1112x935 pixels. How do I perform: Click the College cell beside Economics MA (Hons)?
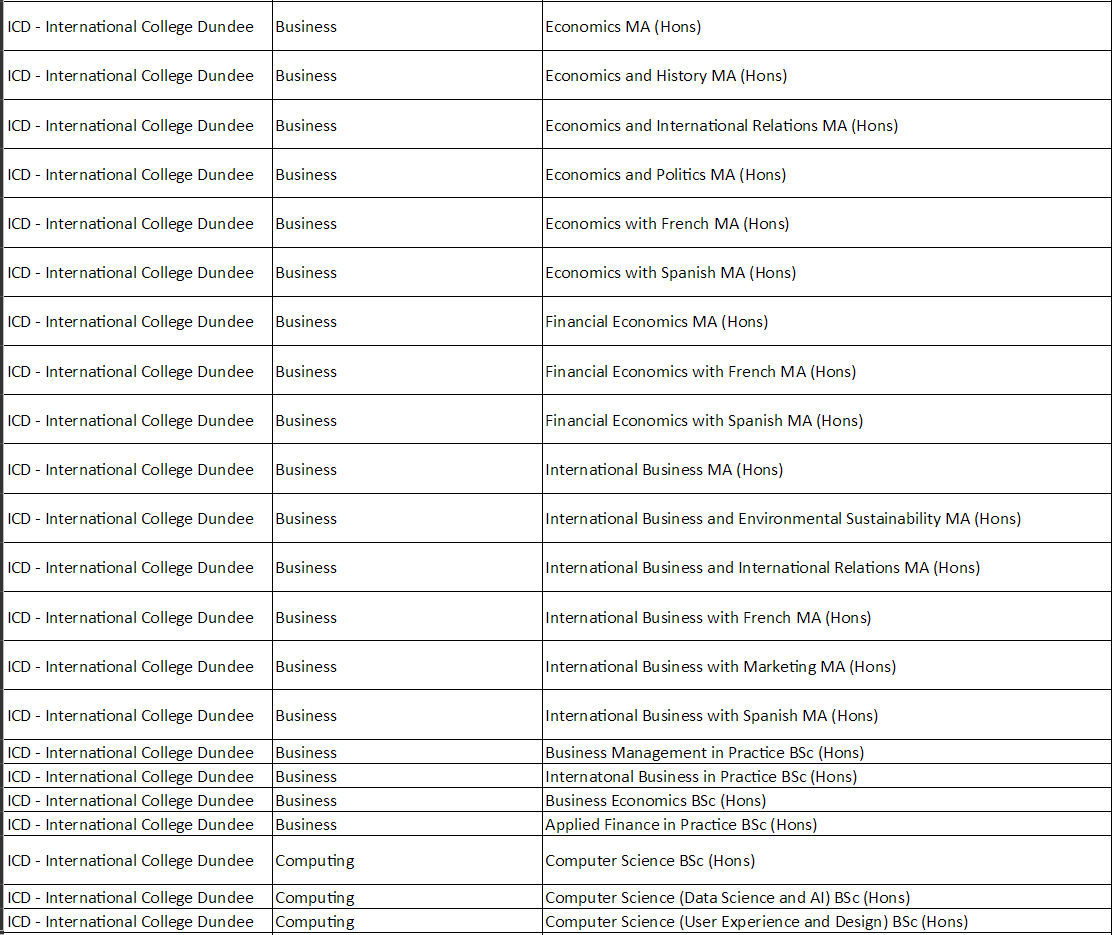click(138, 26)
